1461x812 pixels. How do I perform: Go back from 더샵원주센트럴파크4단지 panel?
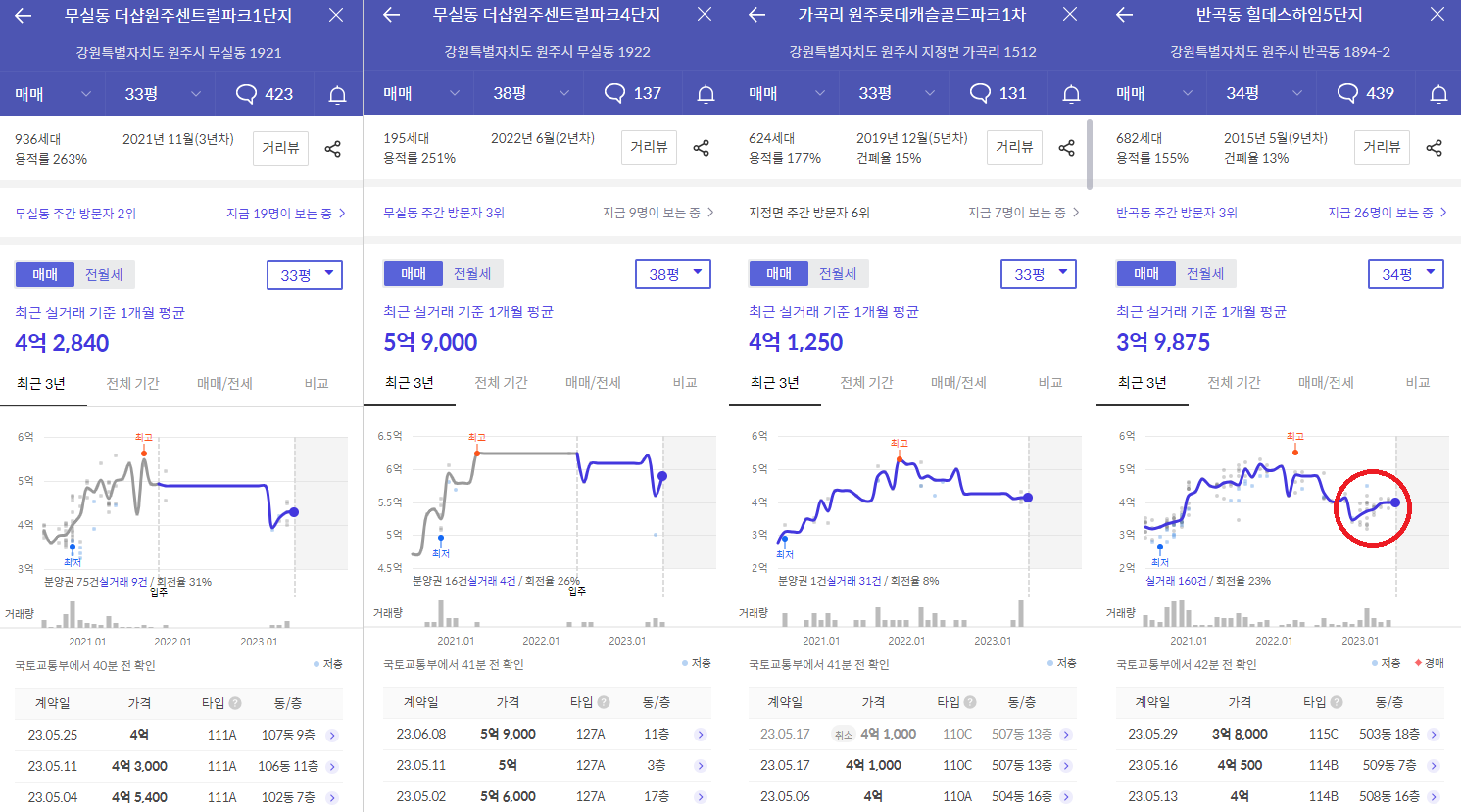(x=392, y=15)
